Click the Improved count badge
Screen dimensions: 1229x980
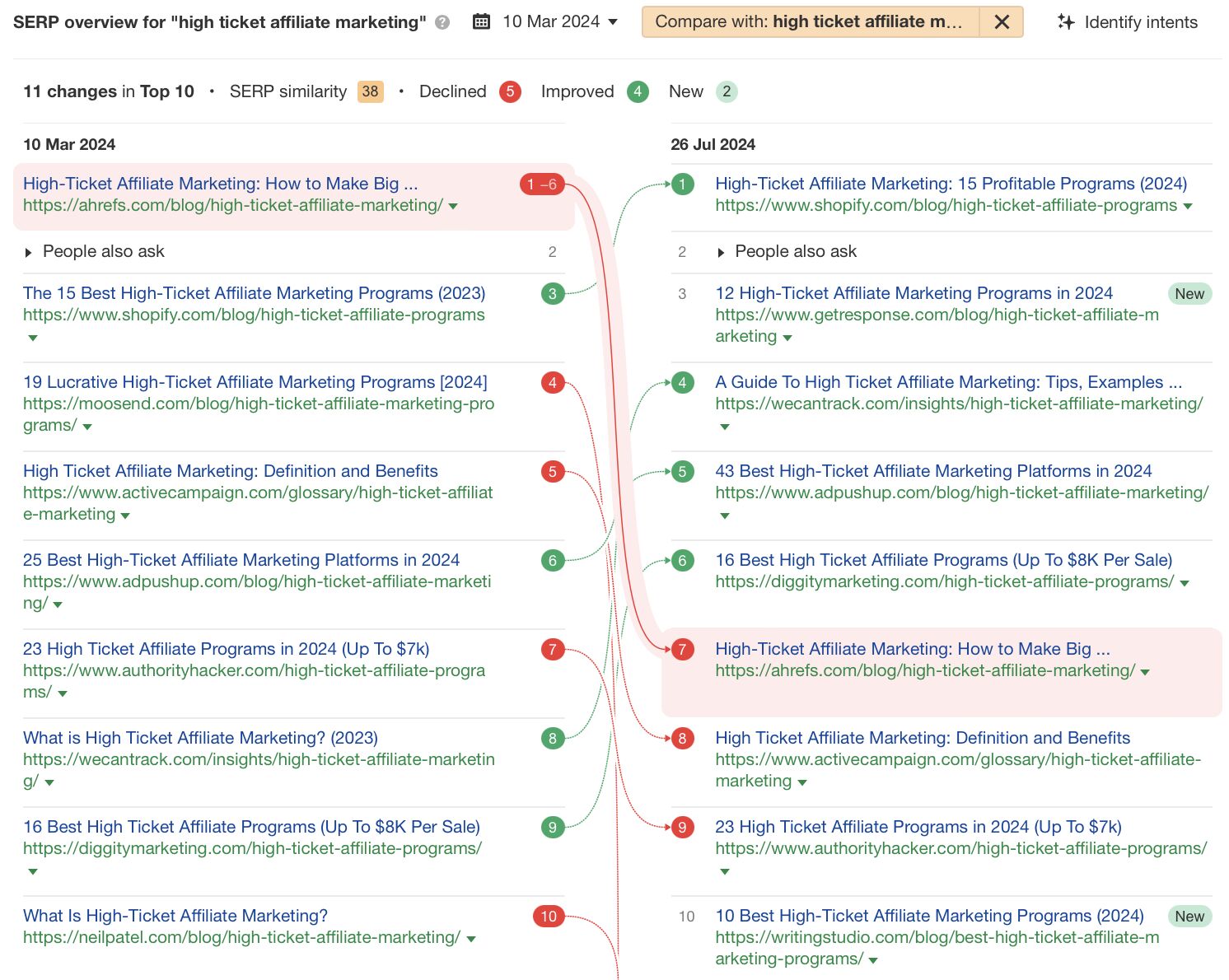[x=638, y=91]
